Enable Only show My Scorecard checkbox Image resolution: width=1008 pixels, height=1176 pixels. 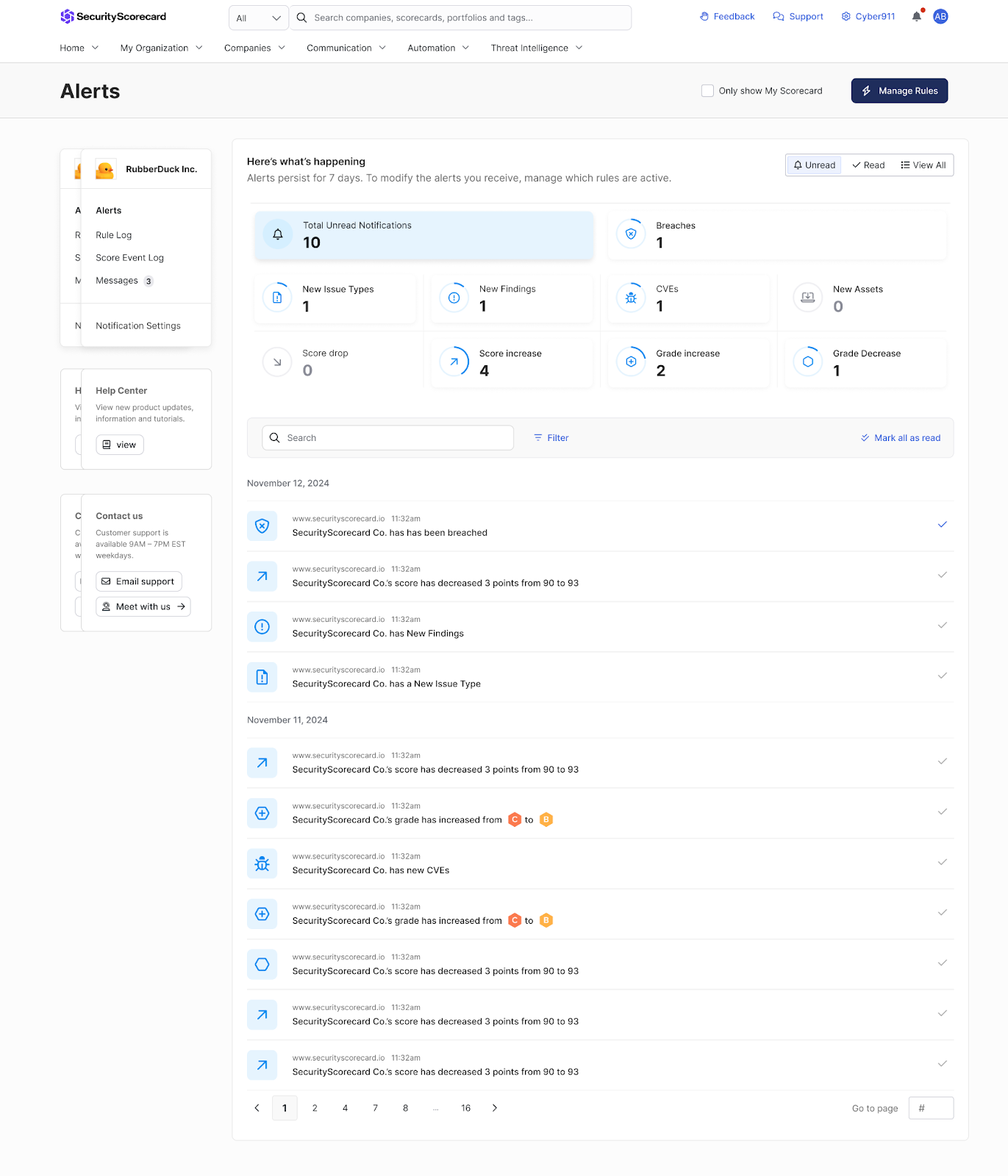click(707, 90)
